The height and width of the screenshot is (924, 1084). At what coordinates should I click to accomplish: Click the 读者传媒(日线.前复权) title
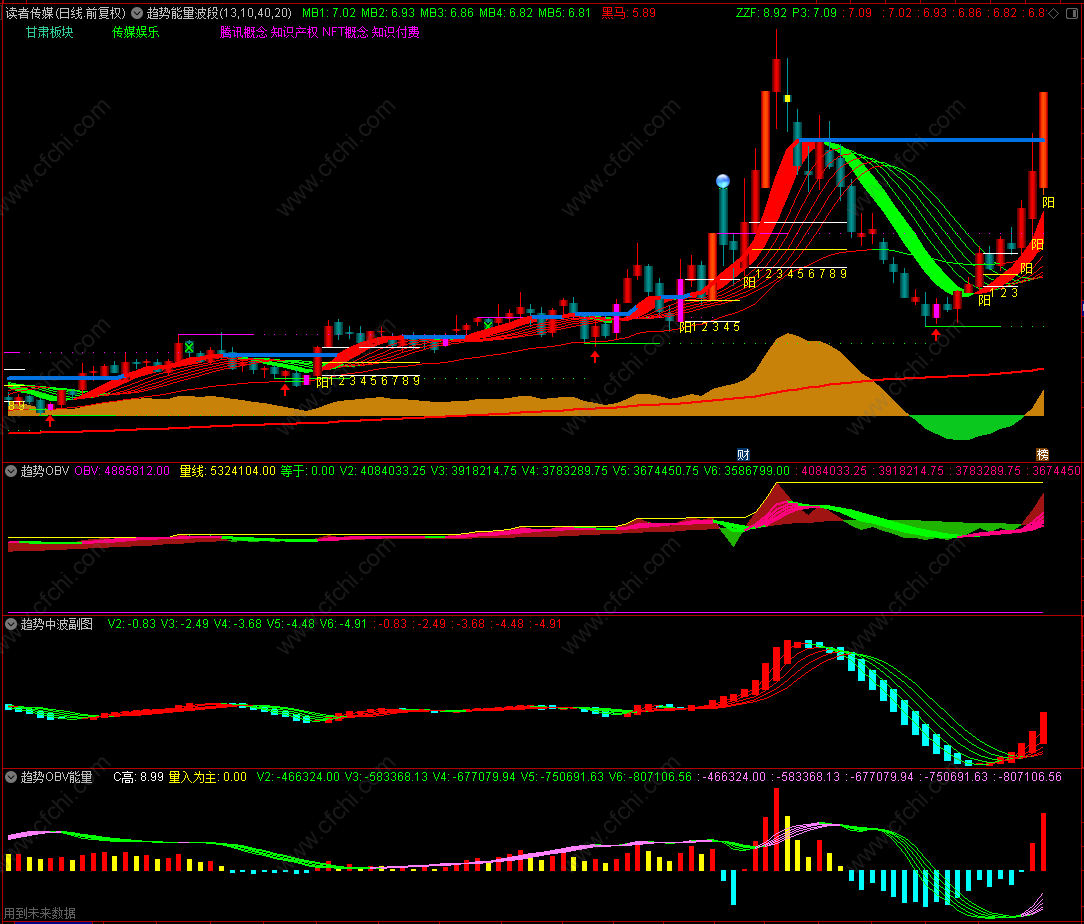pos(66,13)
